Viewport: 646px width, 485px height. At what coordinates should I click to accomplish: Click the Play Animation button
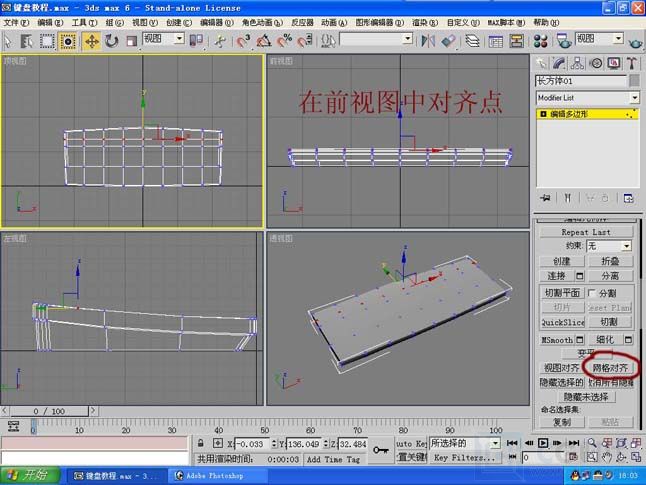[543, 443]
